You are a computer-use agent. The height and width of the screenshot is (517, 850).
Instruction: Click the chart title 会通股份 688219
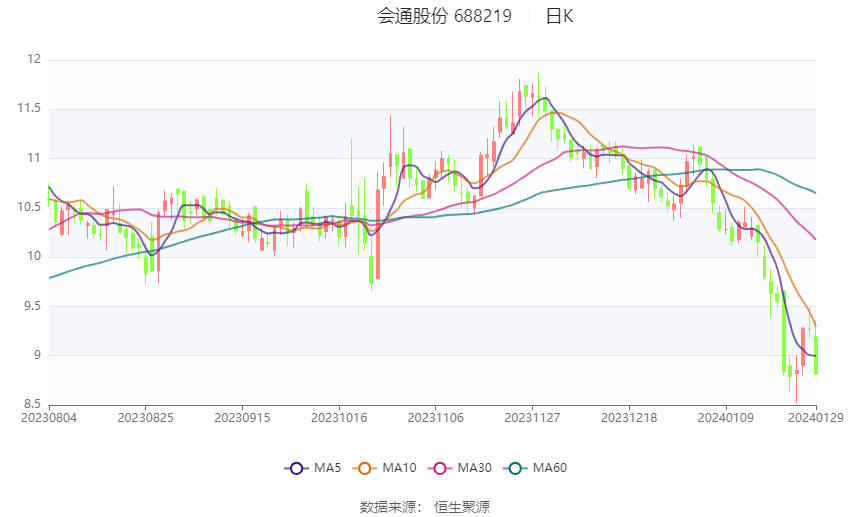pos(444,16)
